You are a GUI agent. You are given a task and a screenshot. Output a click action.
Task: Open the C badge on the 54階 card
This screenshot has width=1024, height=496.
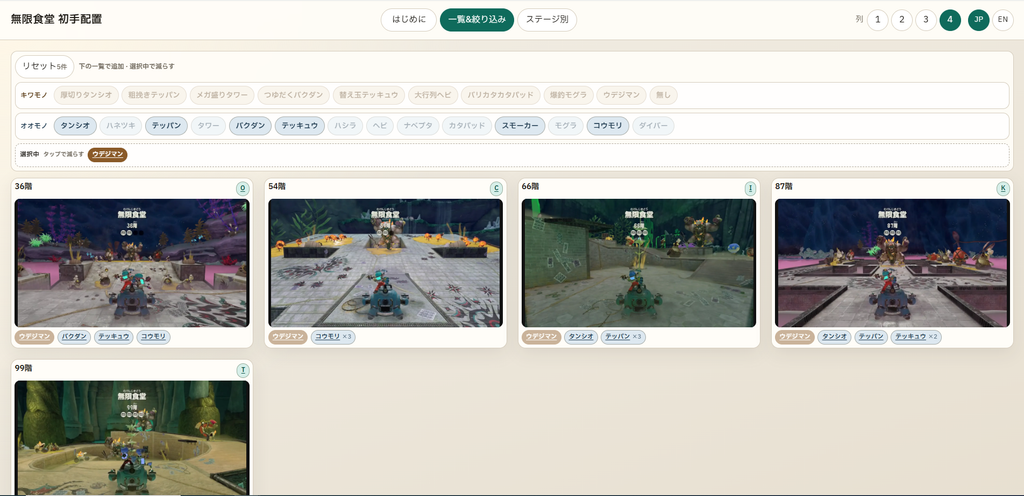pyautogui.click(x=496, y=189)
